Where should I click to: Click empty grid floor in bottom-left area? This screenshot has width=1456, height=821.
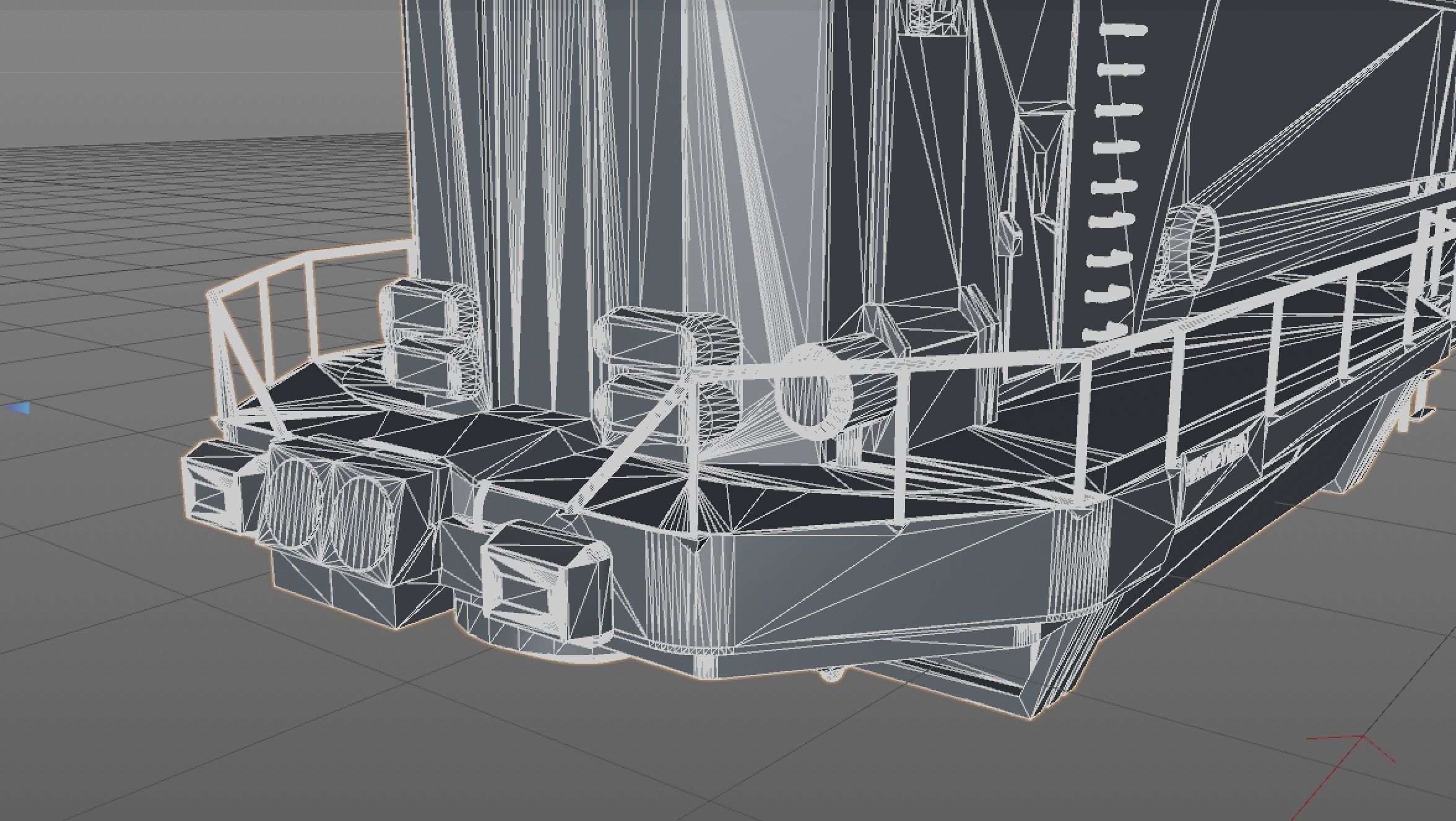pos(186,712)
